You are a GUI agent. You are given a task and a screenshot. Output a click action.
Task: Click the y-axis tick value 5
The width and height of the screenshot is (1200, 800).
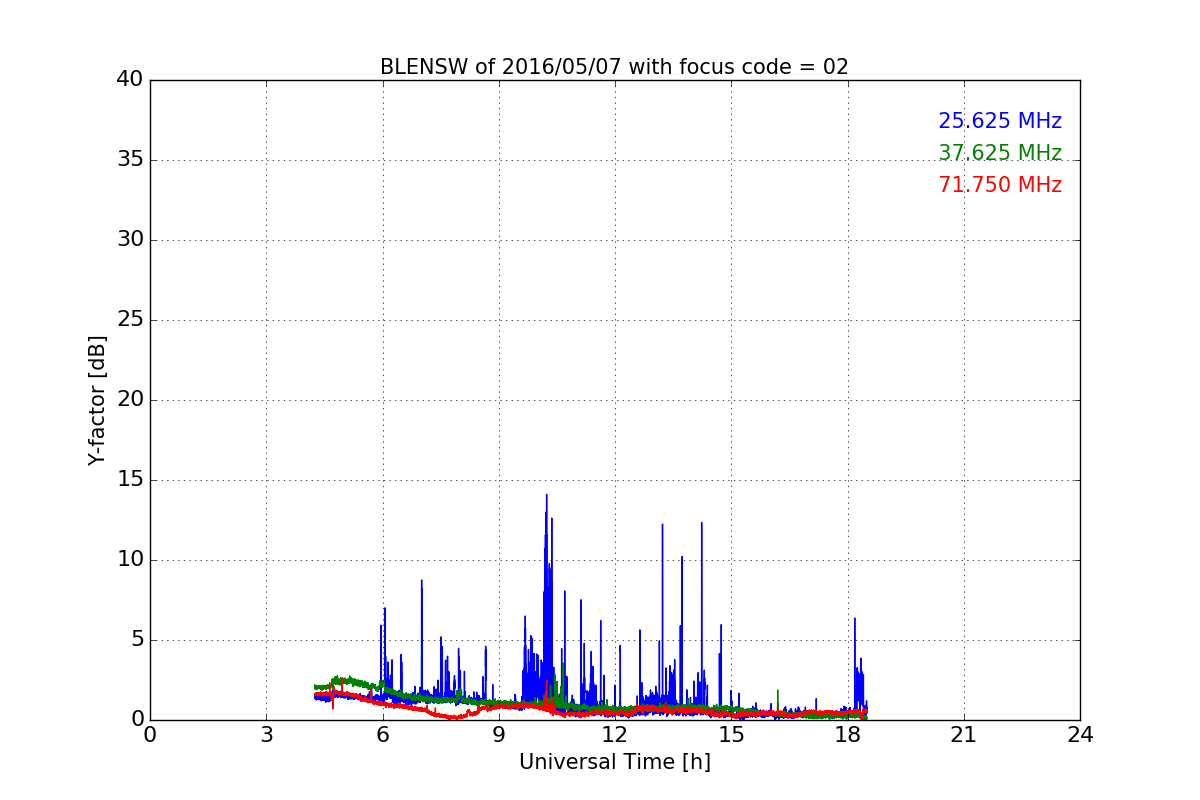[137, 640]
